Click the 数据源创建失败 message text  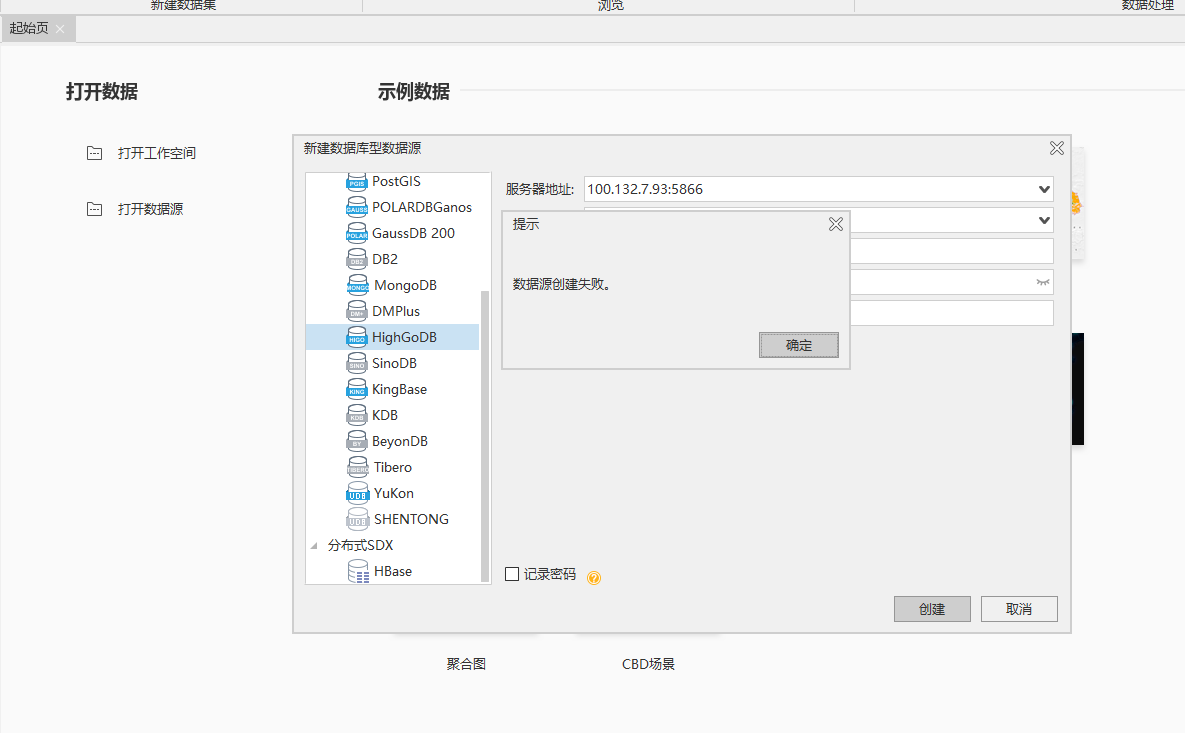pos(562,284)
